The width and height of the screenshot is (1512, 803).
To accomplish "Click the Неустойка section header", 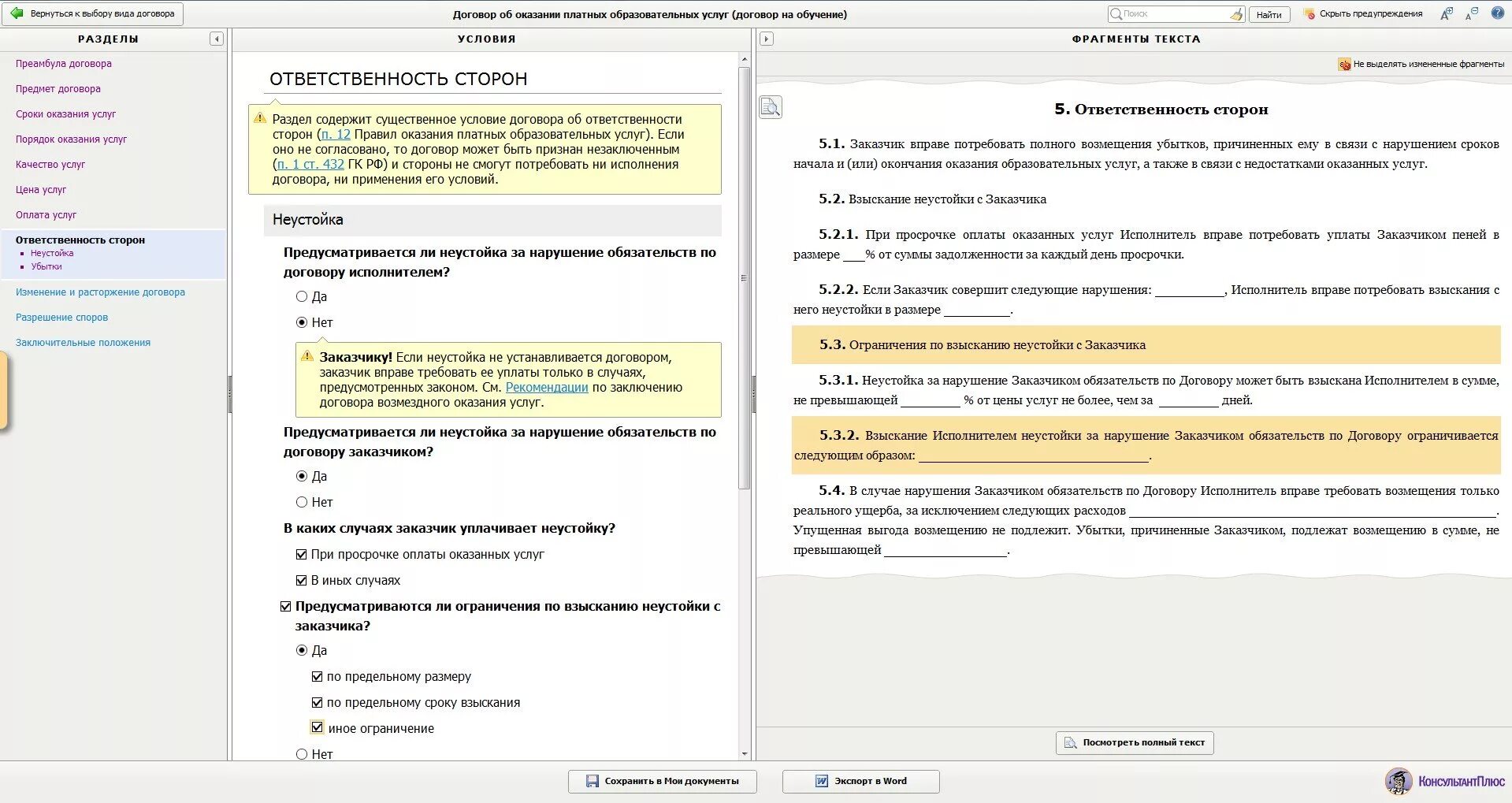I will tap(492, 220).
